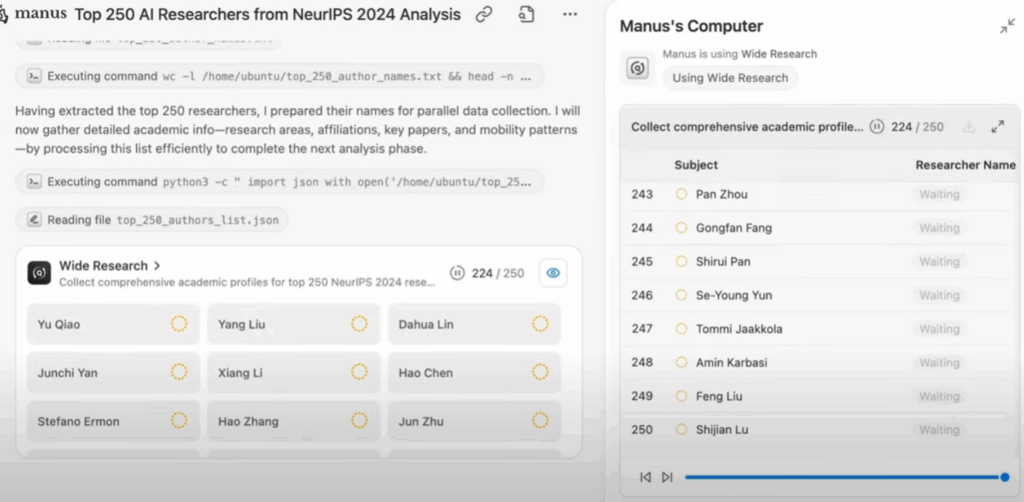
Task: Select row 243 Pan Zhou
Action: [820, 195]
